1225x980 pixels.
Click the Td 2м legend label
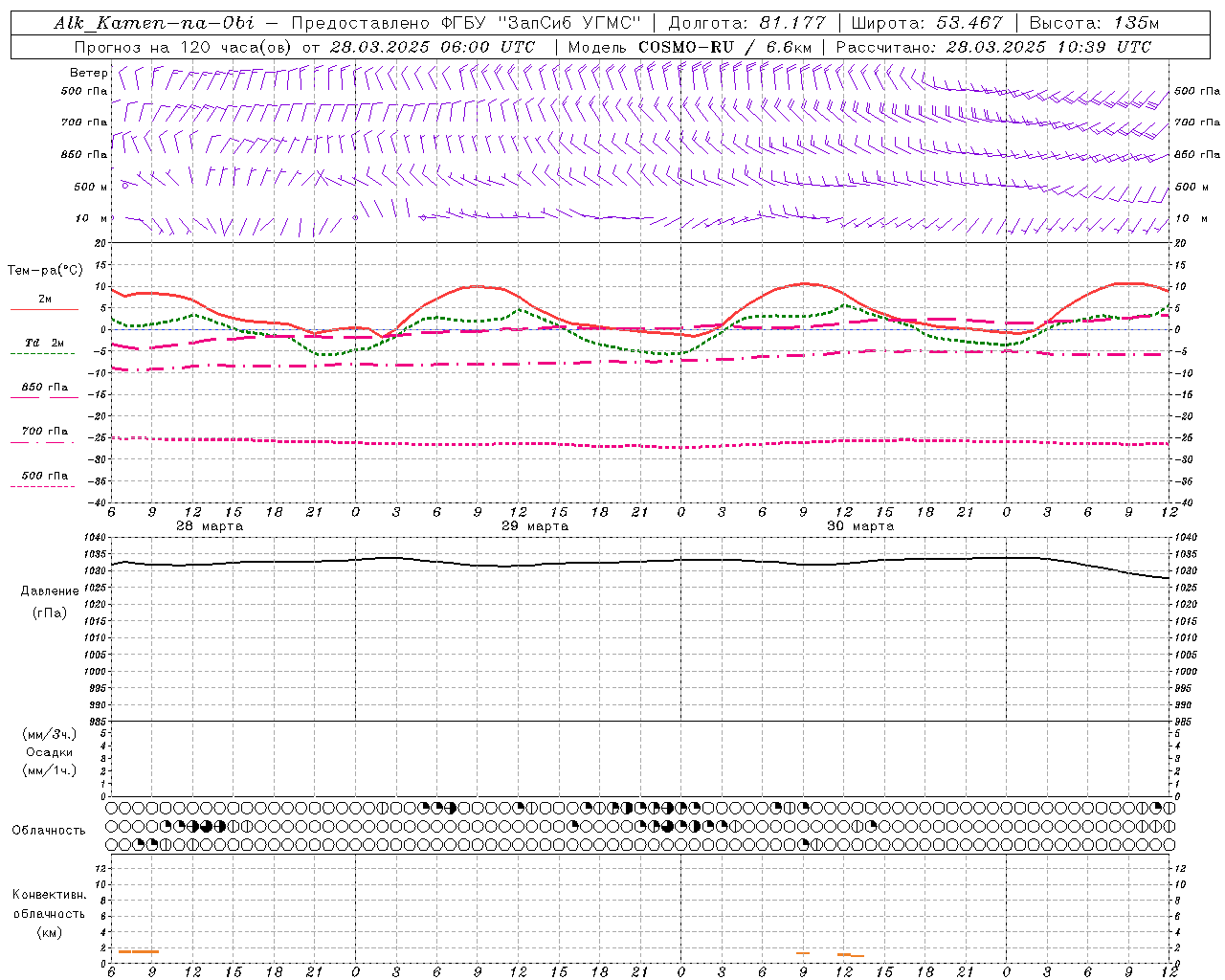coord(45,343)
